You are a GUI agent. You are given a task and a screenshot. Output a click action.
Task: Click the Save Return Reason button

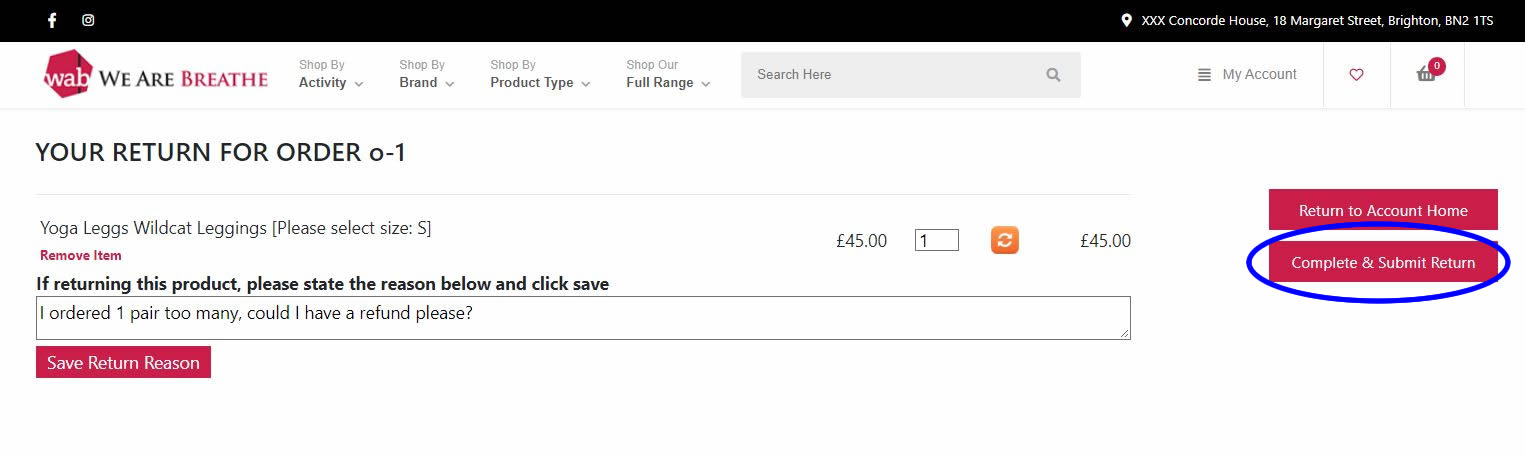coord(123,363)
